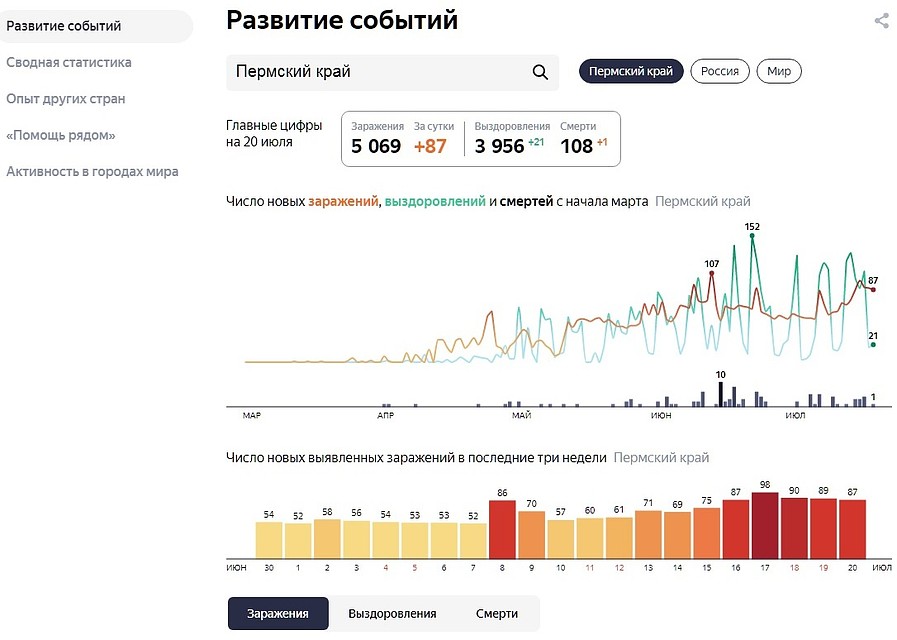Click the bar for July 15 (75)
This screenshot has width=897, height=640.
coord(707,533)
